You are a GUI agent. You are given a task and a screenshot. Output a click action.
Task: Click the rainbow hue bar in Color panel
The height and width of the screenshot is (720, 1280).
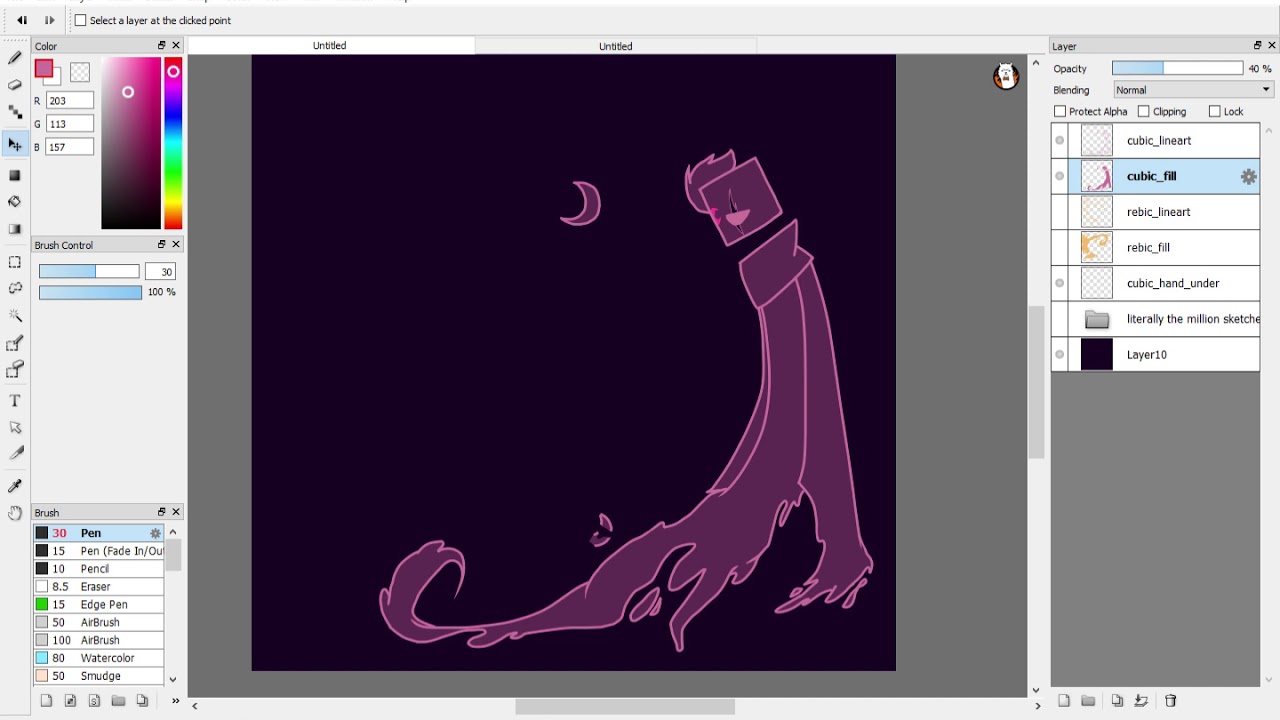(173, 143)
